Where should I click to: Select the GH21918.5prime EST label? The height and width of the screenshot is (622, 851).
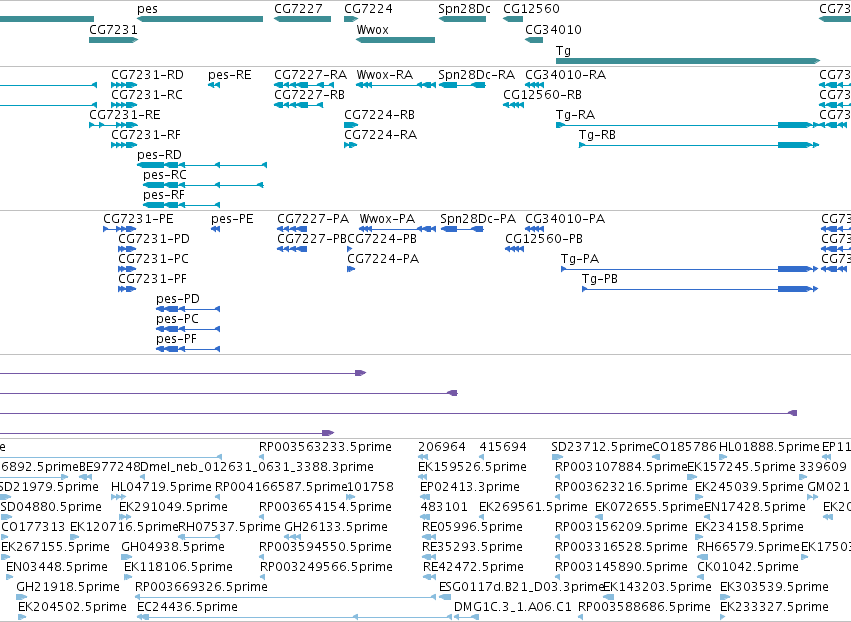coord(68,587)
